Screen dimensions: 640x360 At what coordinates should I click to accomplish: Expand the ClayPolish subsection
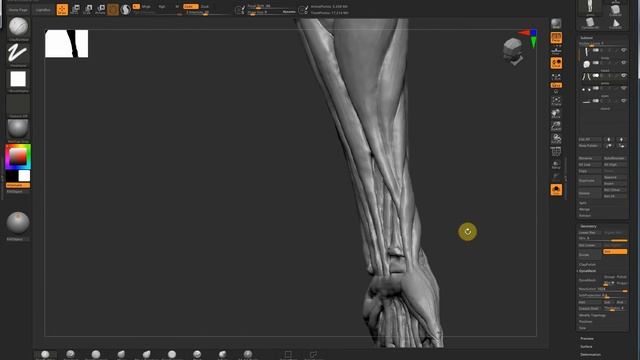click(587, 264)
